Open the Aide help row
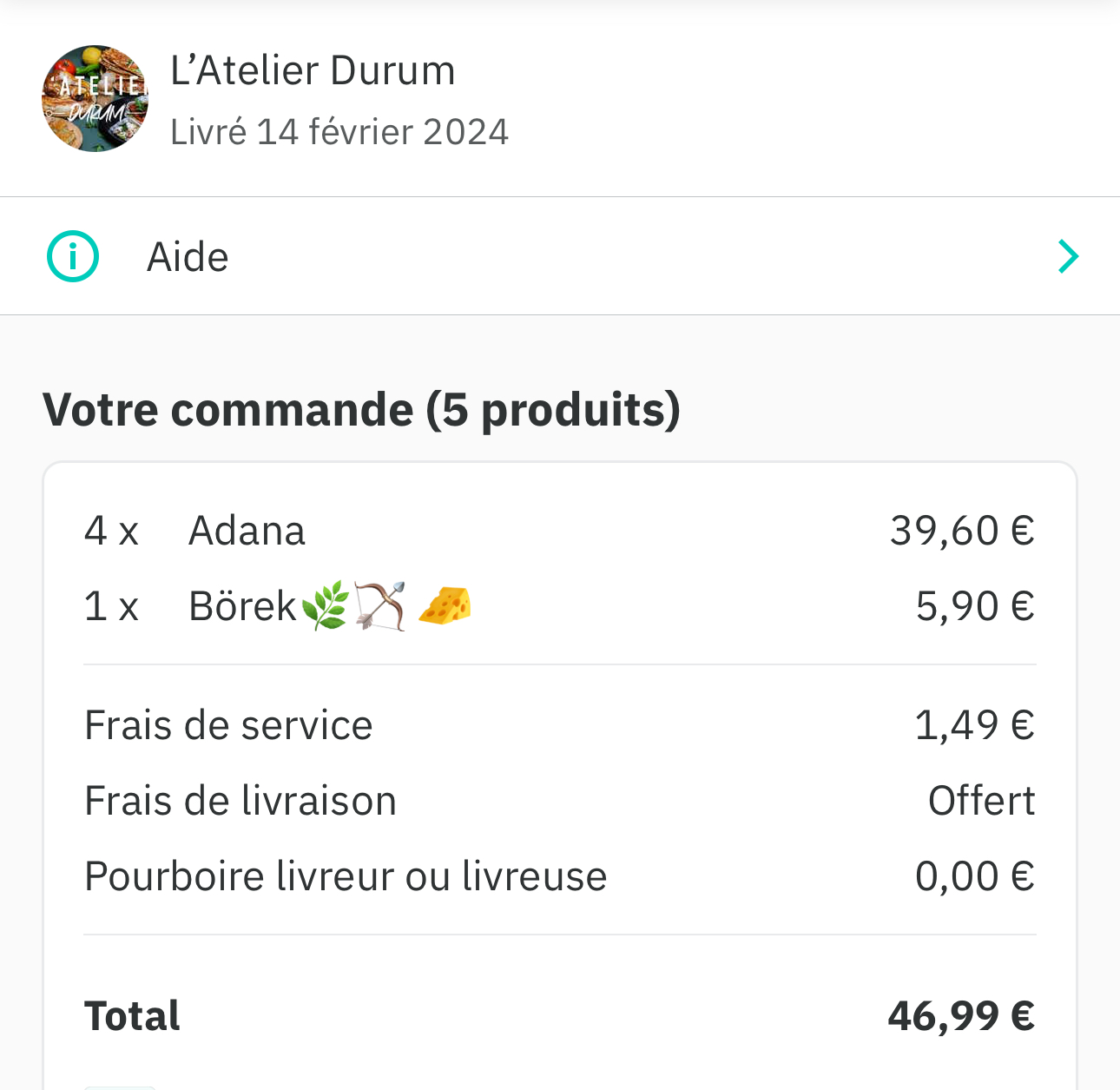 pos(559,257)
